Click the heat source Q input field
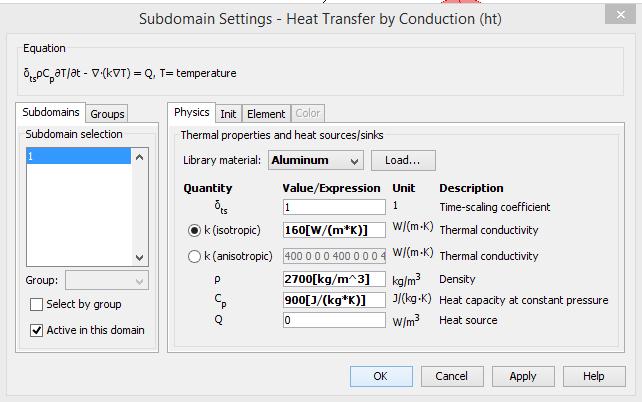The height and width of the screenshot is (402, 642). pyautogui.click(x=334, y=321)
